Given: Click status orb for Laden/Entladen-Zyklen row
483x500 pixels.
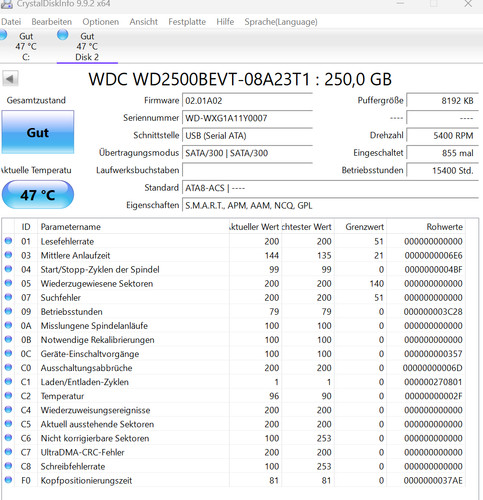Looking at the screenshot, I should coord(8,381).
